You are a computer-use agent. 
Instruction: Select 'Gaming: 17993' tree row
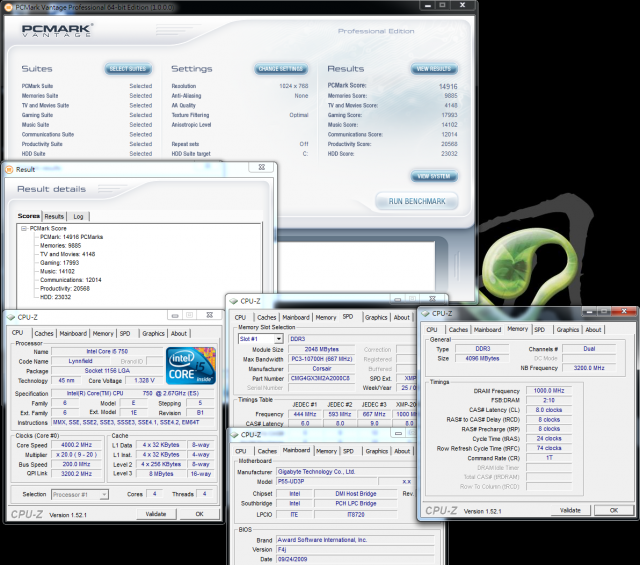coord(60,263)
